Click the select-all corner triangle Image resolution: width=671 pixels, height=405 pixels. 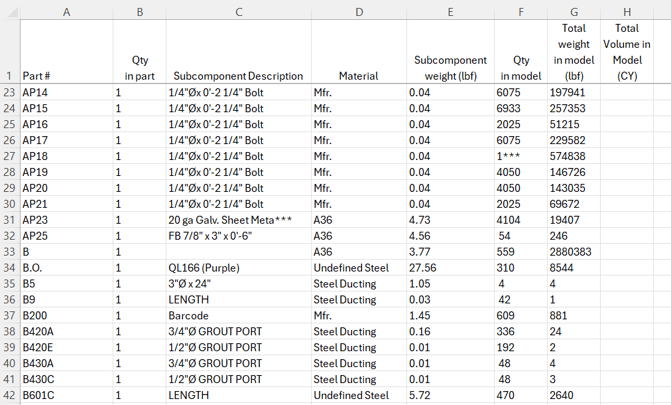[x=10, y=12]
